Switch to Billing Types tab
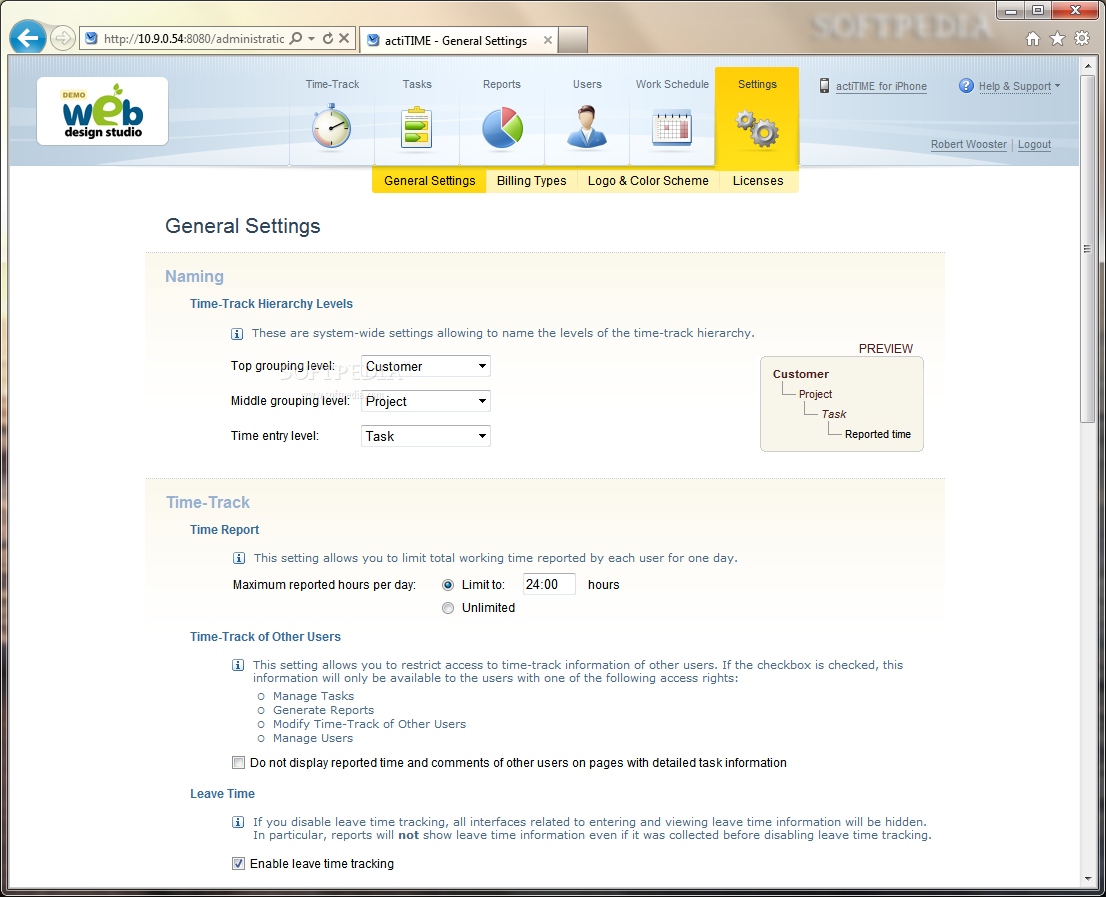1106x897 pixels. coord(531,181)
